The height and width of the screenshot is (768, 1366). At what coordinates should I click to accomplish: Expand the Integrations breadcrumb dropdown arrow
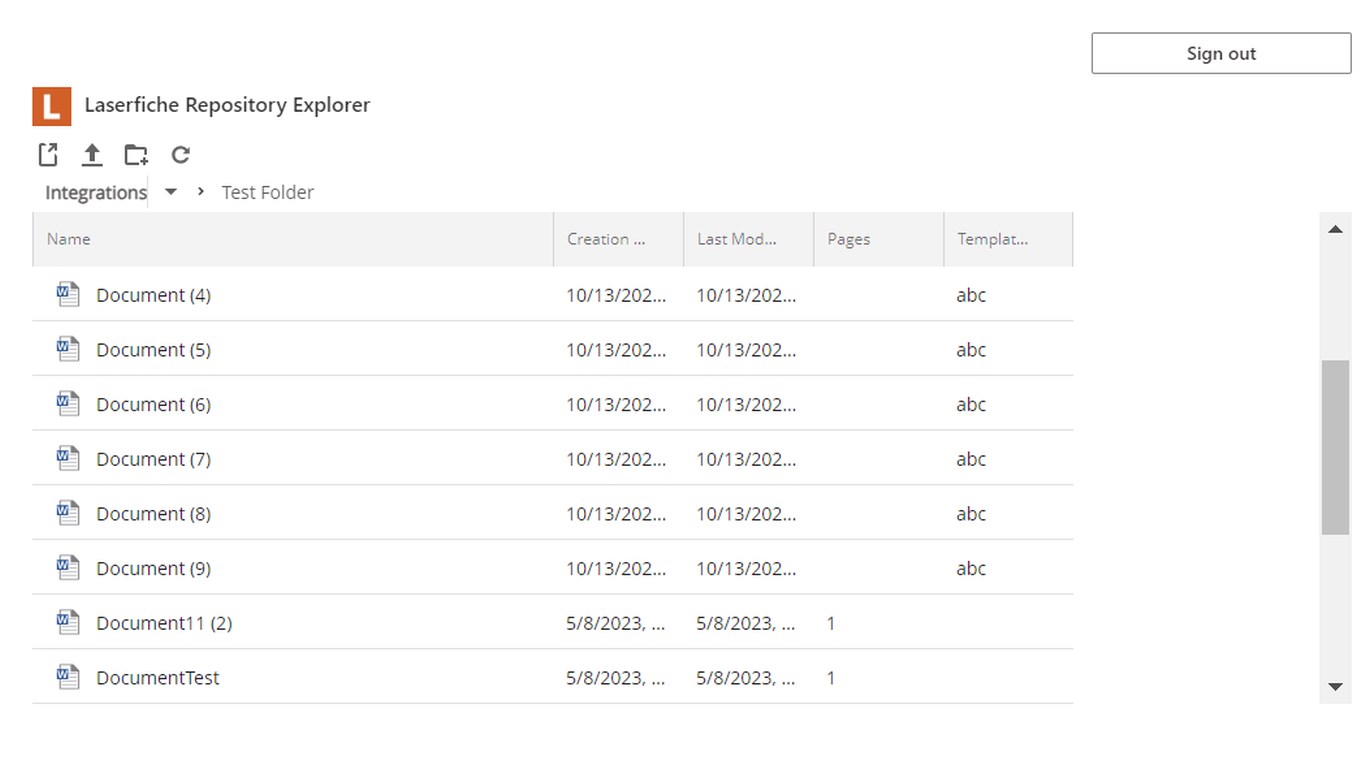tap(171, 192)
